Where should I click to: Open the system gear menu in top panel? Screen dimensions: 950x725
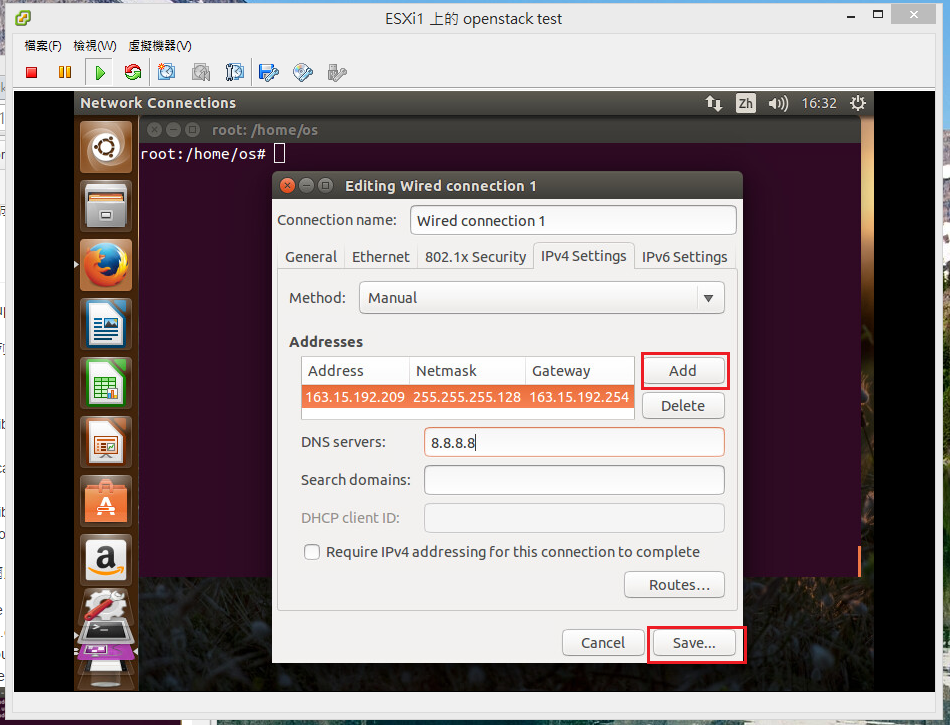pyautogui.click(x=857, y=103)
